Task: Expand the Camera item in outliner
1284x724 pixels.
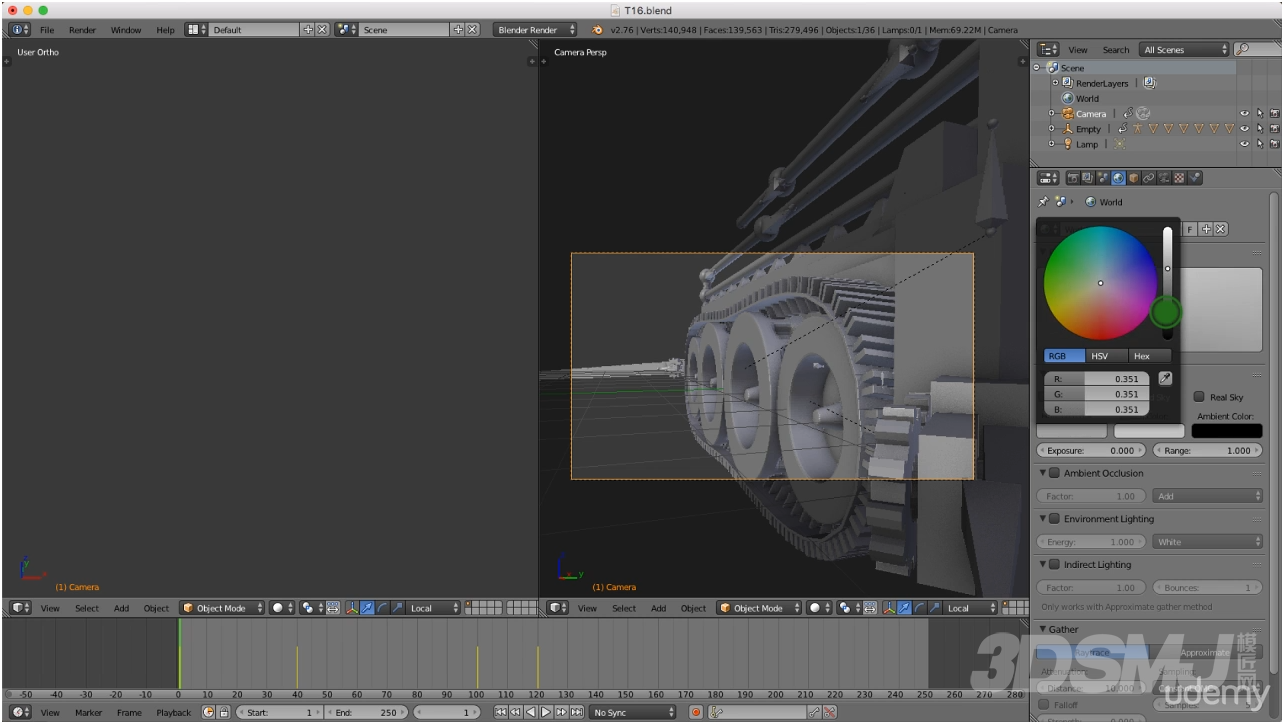Action: click(1052, 114)
